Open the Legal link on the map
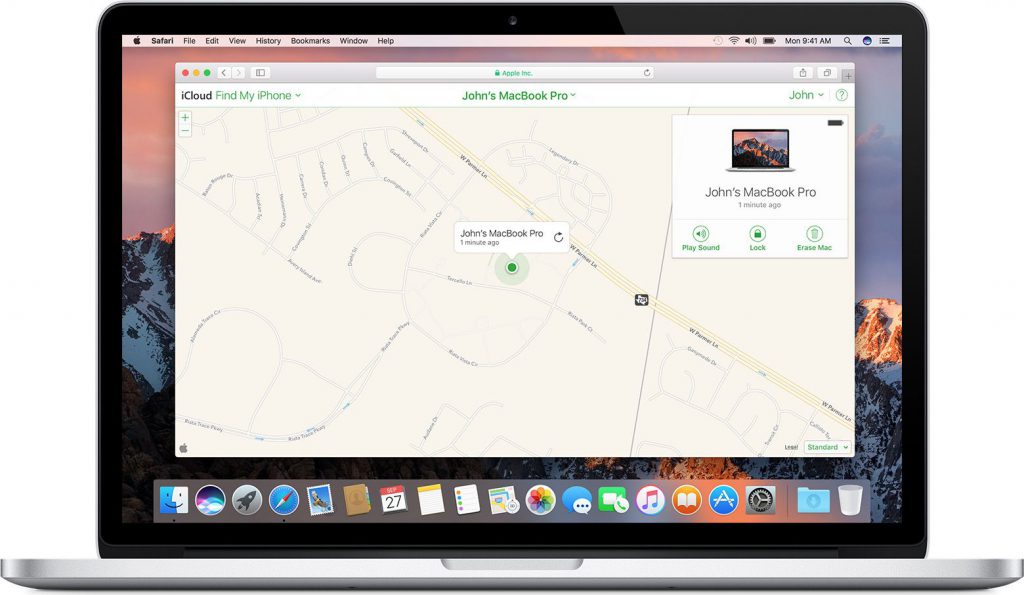This screenshot has height=595, width=1024. (790, 447)
